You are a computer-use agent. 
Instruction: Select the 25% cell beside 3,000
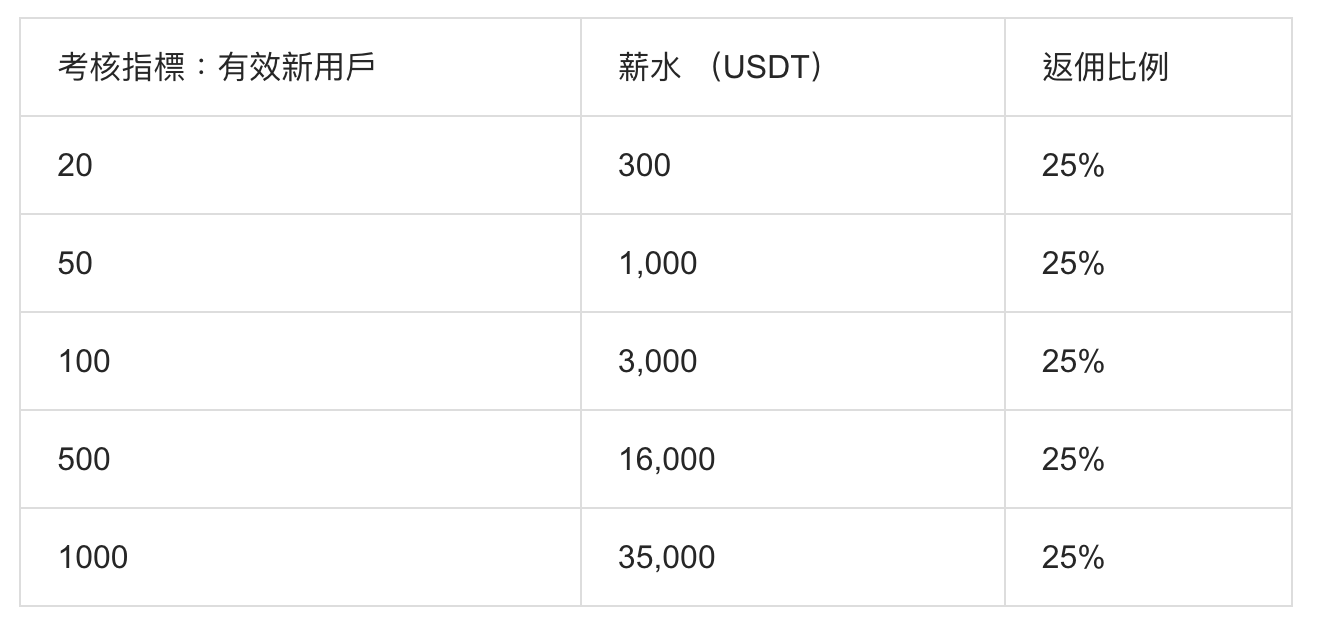(x=1148, y=361)
